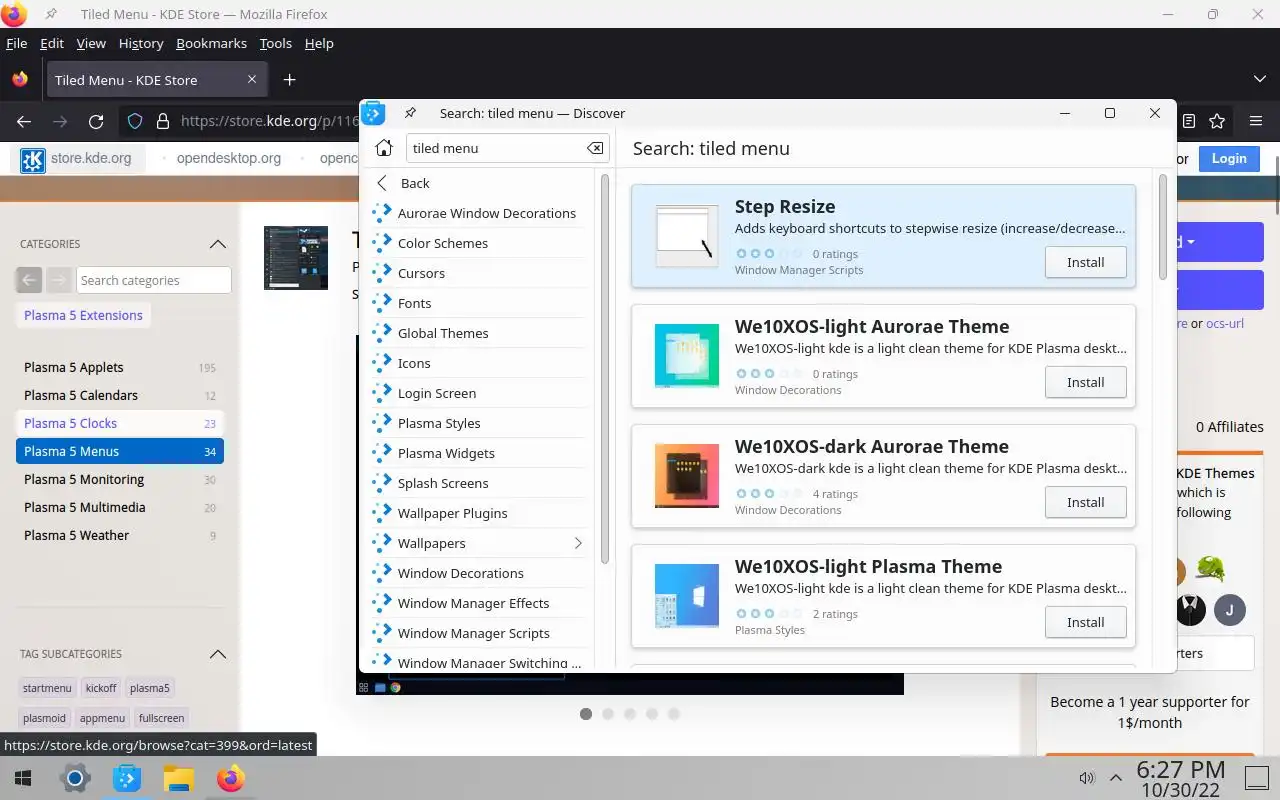
Task: Collapse the CATEGORIES section
Action: coord(217,244)
